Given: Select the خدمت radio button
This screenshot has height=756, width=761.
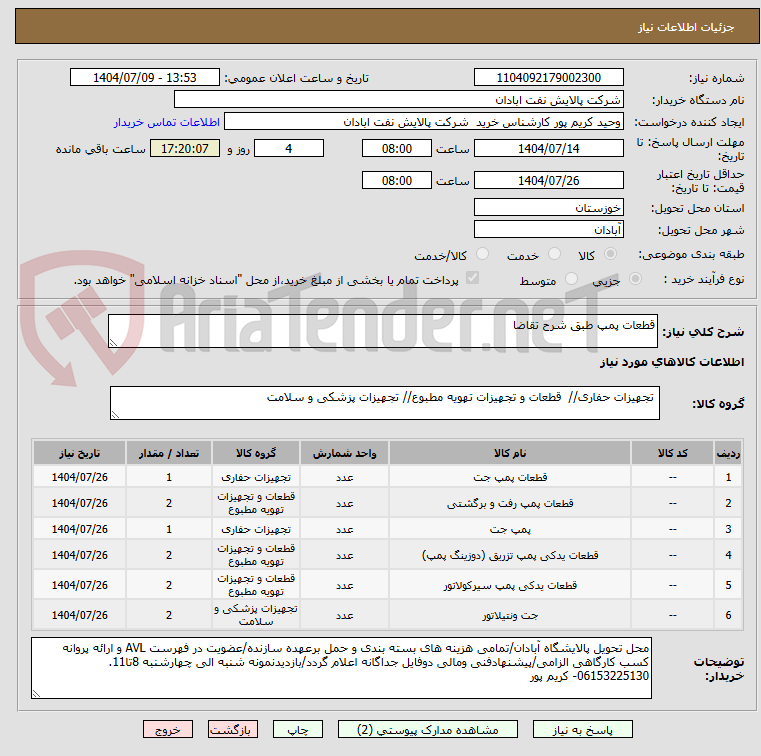Looking at the screenshot, I should (554, 254).
